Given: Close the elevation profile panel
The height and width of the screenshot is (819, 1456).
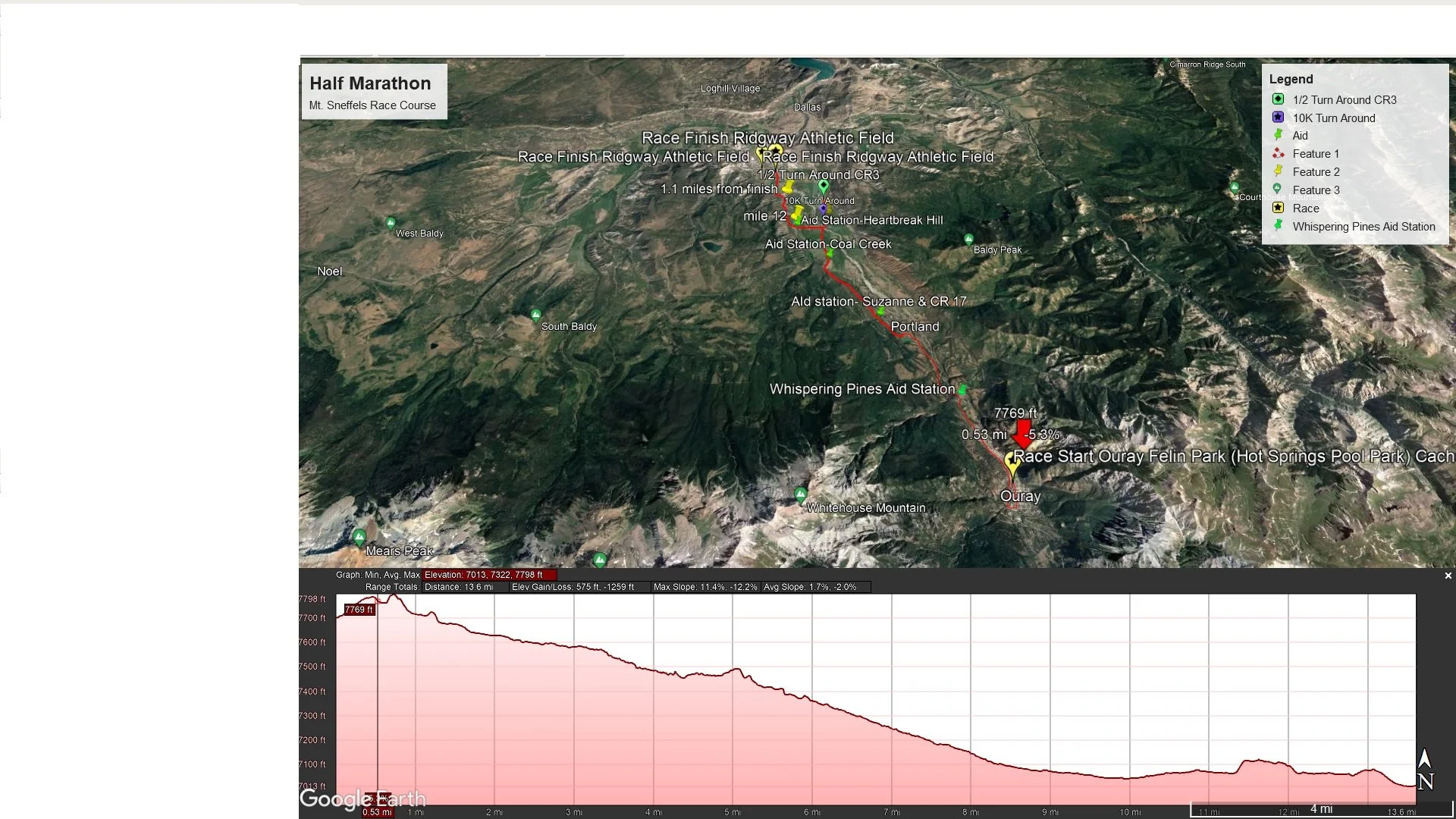Looking at the screenshot, I should 1448,576.
